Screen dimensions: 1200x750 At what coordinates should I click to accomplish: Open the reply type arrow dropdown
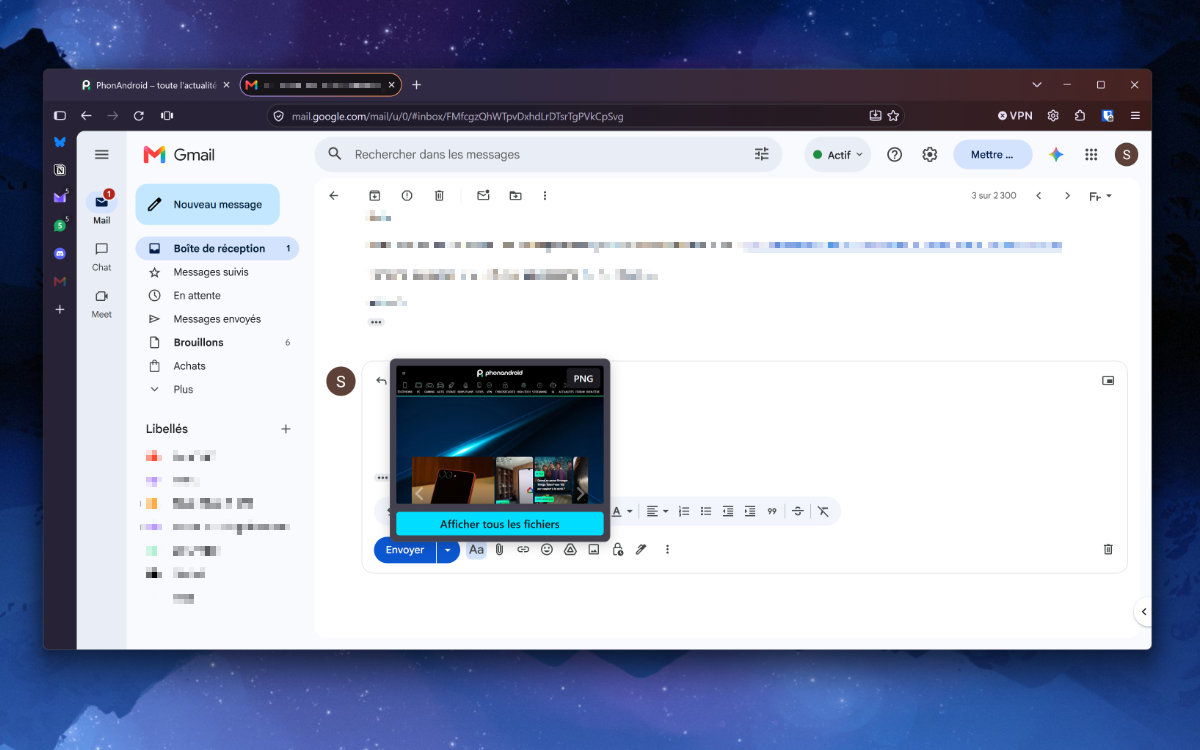click(x=380, y=381)
